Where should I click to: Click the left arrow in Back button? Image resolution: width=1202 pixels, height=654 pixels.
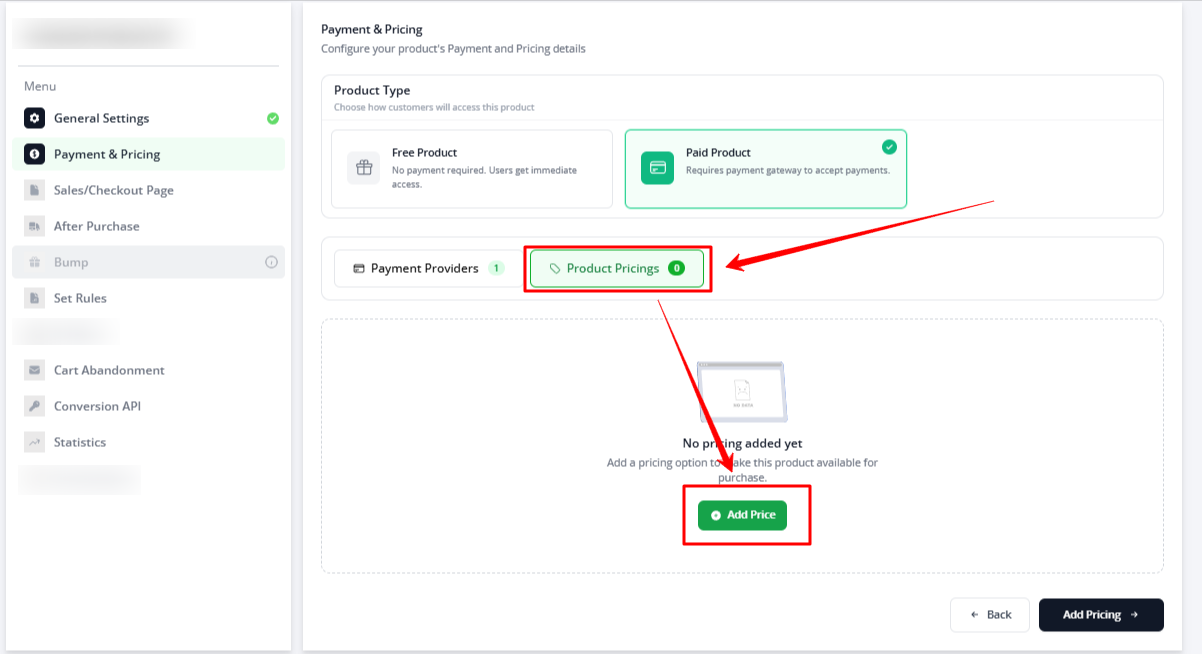[x=974, y=615]
